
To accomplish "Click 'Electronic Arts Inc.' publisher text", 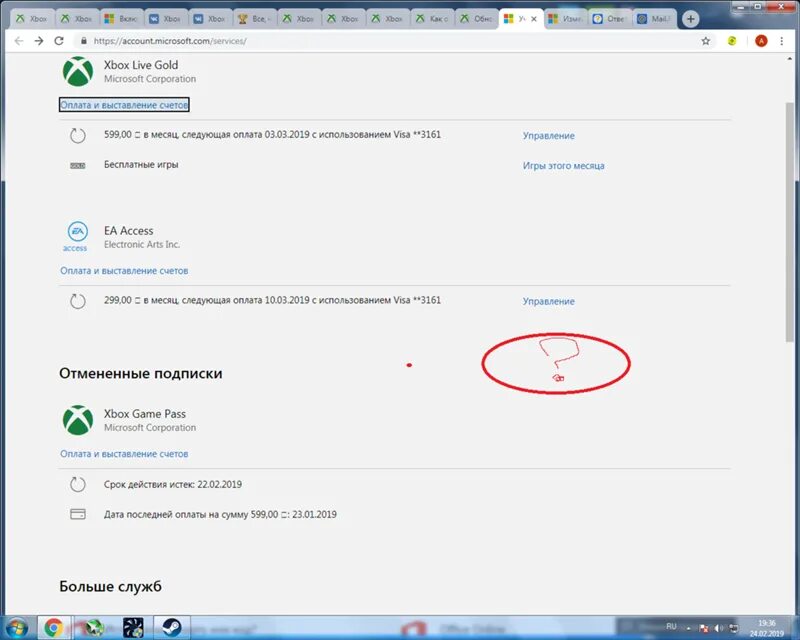I will [142, 245].
